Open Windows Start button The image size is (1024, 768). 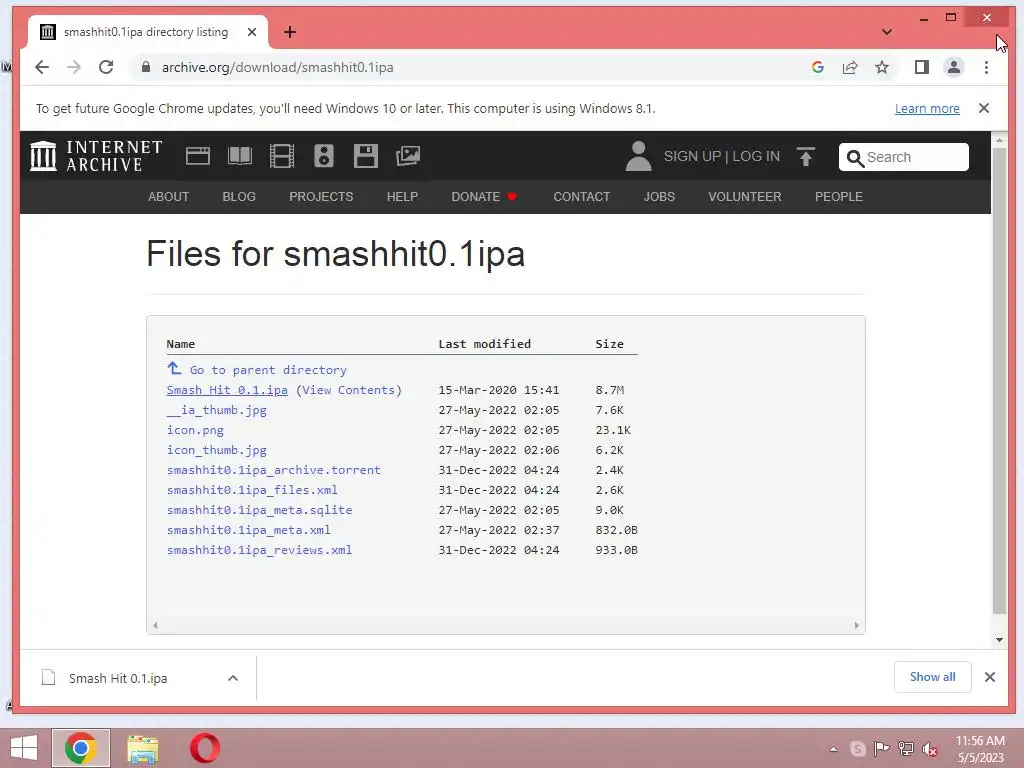(x=24, y=748)
